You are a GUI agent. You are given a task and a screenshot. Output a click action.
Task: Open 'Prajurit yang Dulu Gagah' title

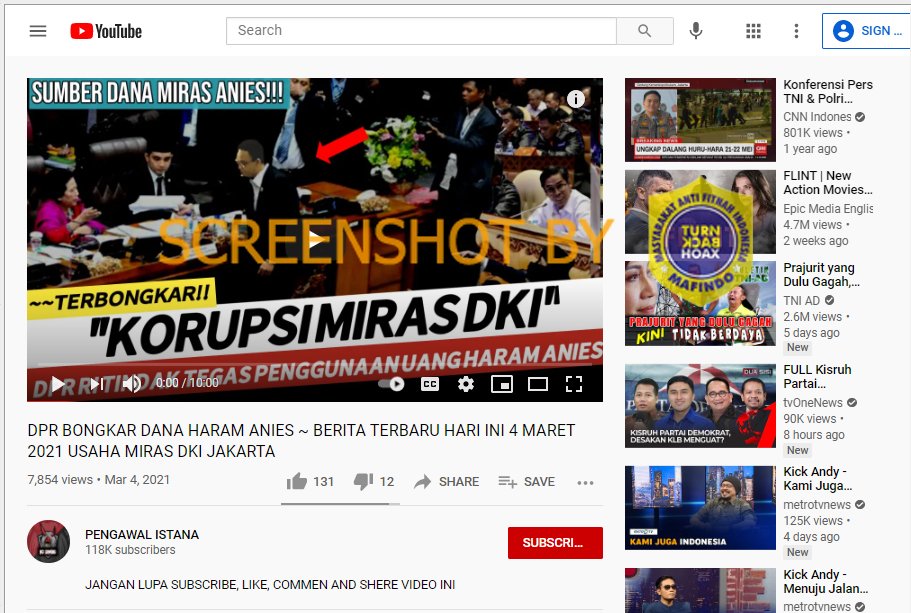[x=822, y=274]
